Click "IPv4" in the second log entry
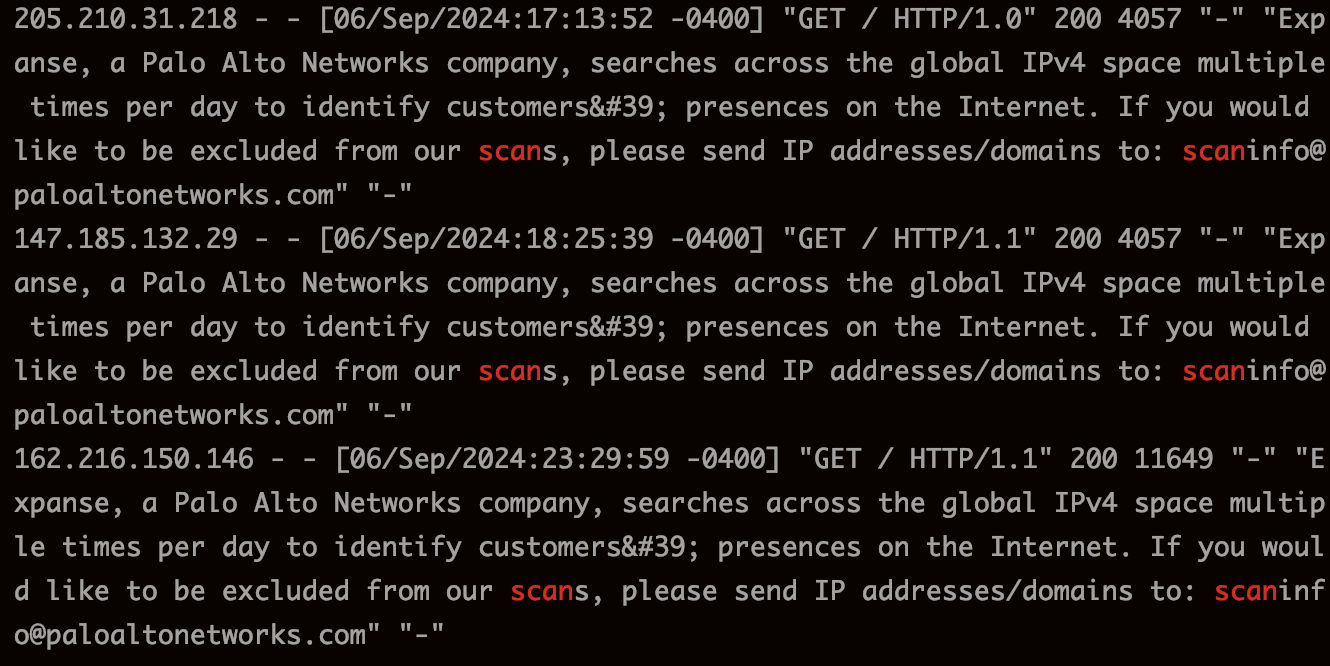This screenshot has width=1330, height=666. pyautogui.click(x=1054, y=283)
